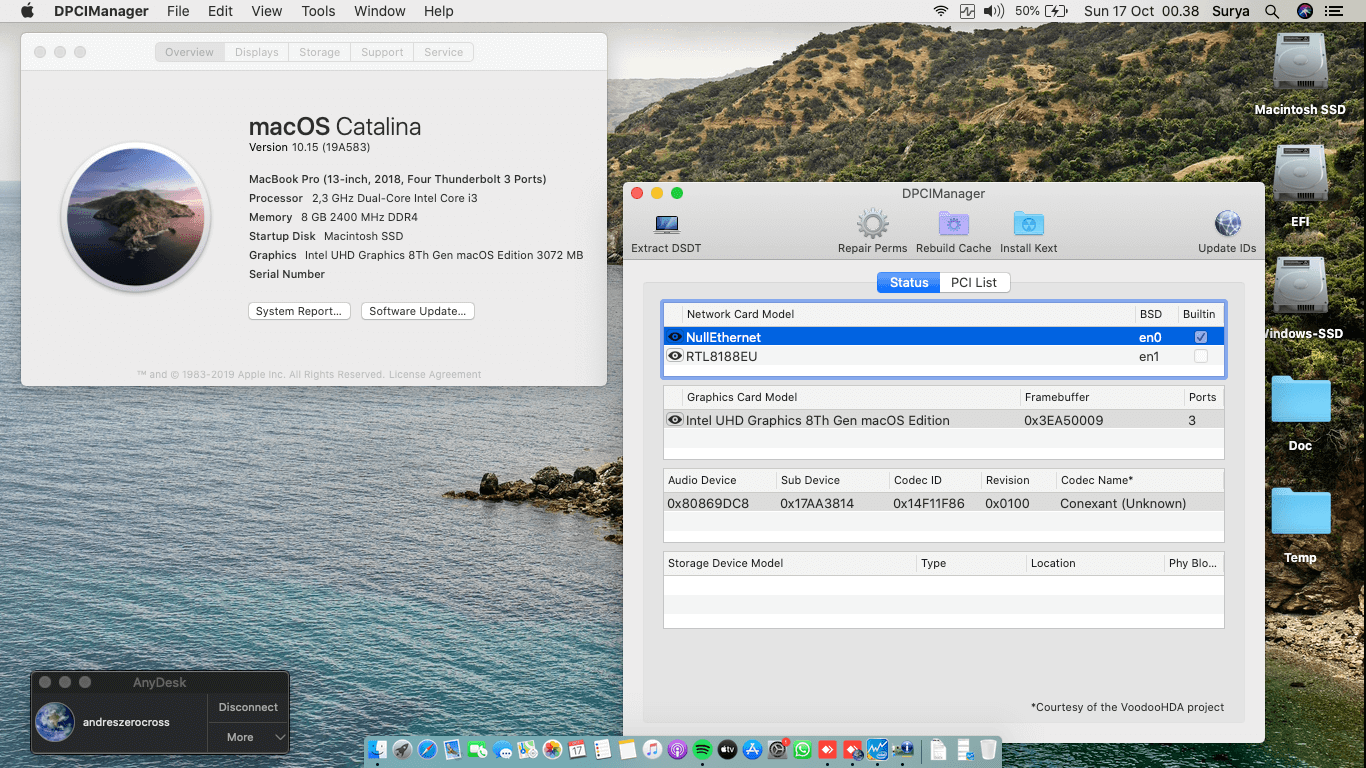Open the Notification Center list icon
The image size is (1366, 768).
(1333, 11)
